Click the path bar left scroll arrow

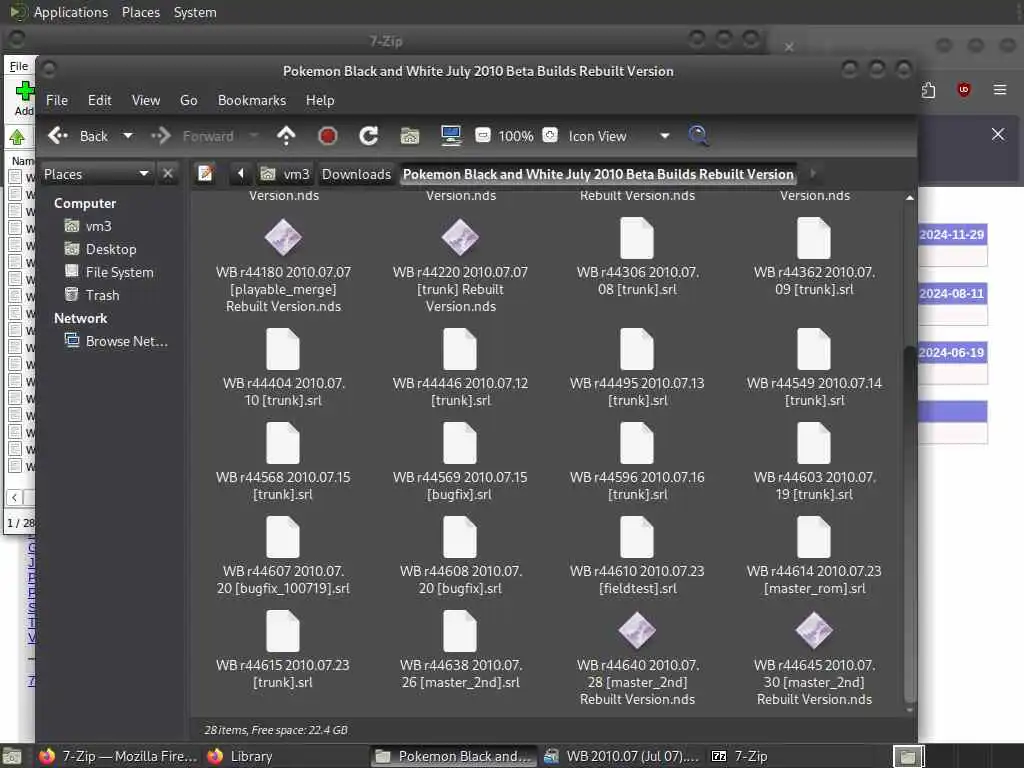(240, 174)
